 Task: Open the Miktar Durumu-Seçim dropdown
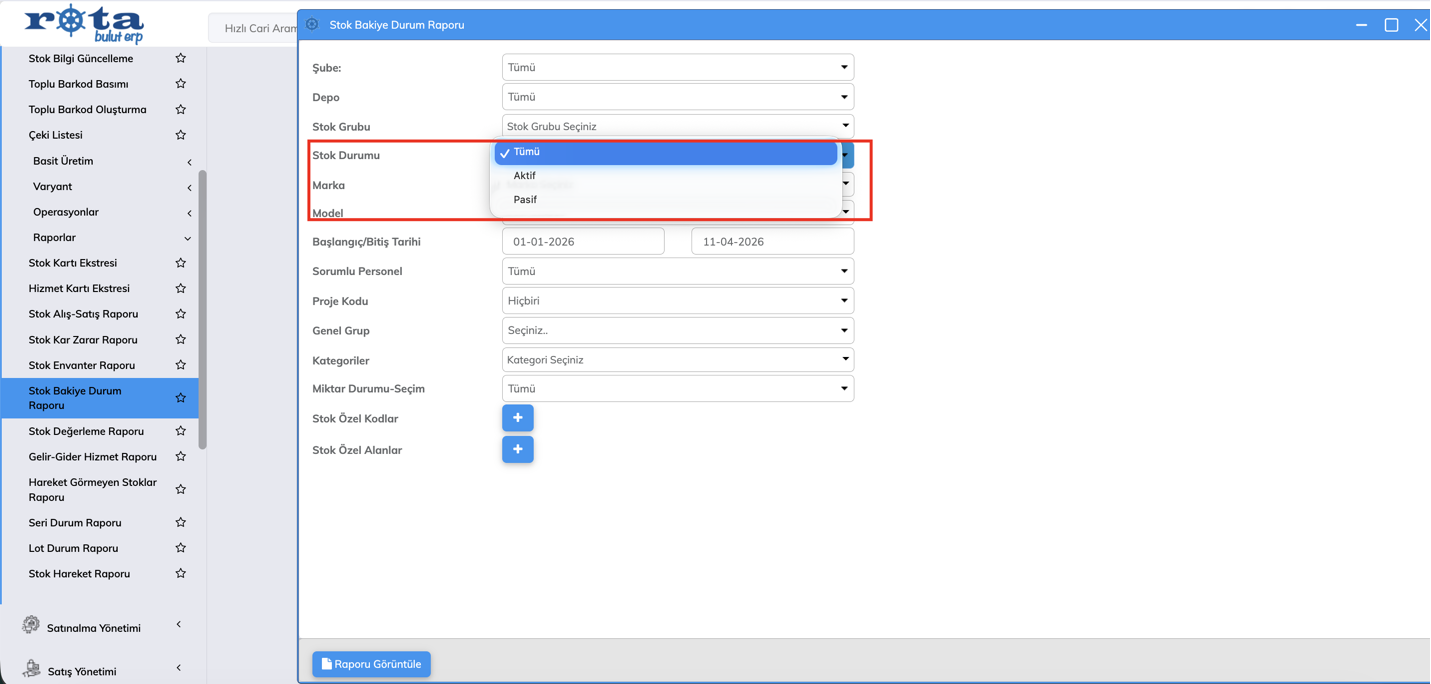(677, 389)
